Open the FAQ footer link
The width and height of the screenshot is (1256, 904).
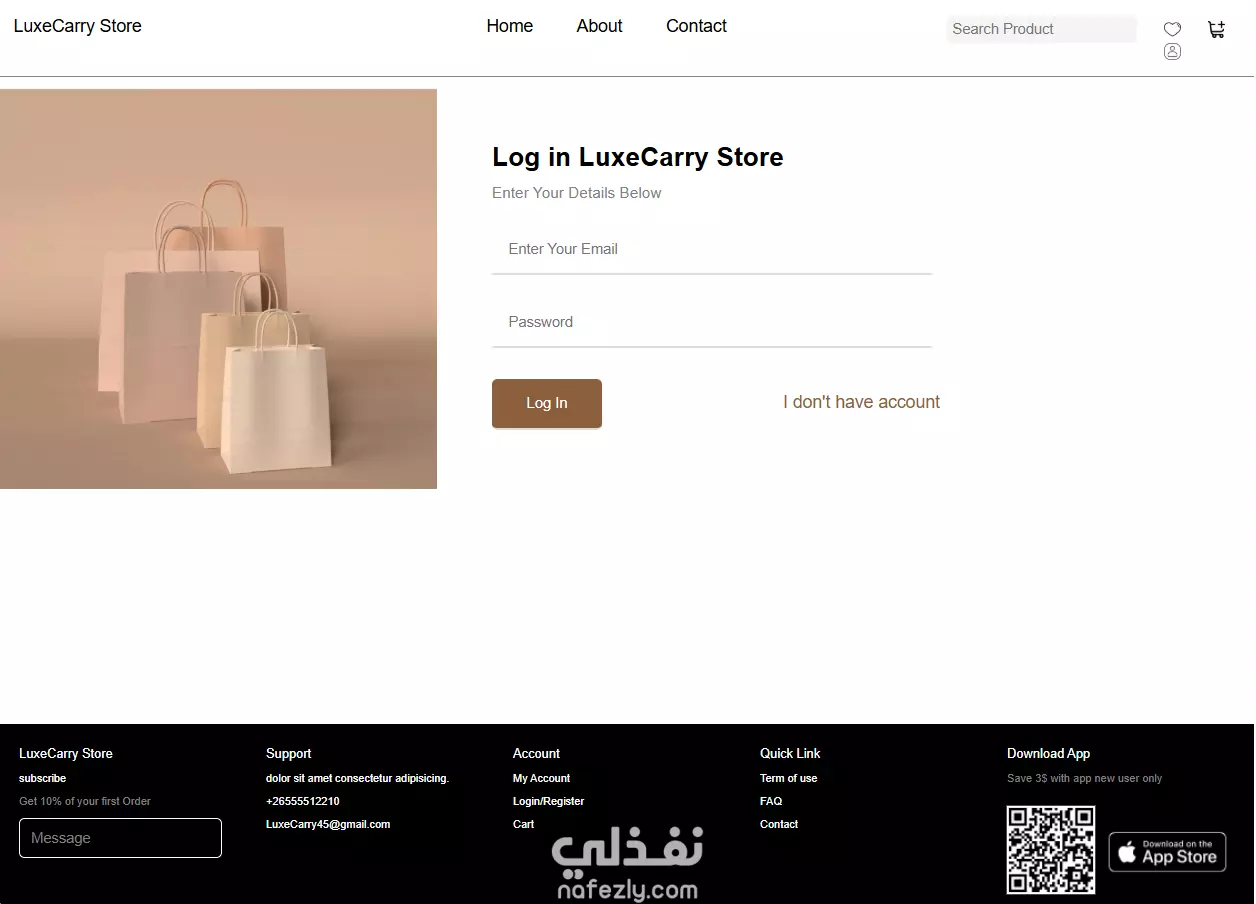[x=771, y=801]
